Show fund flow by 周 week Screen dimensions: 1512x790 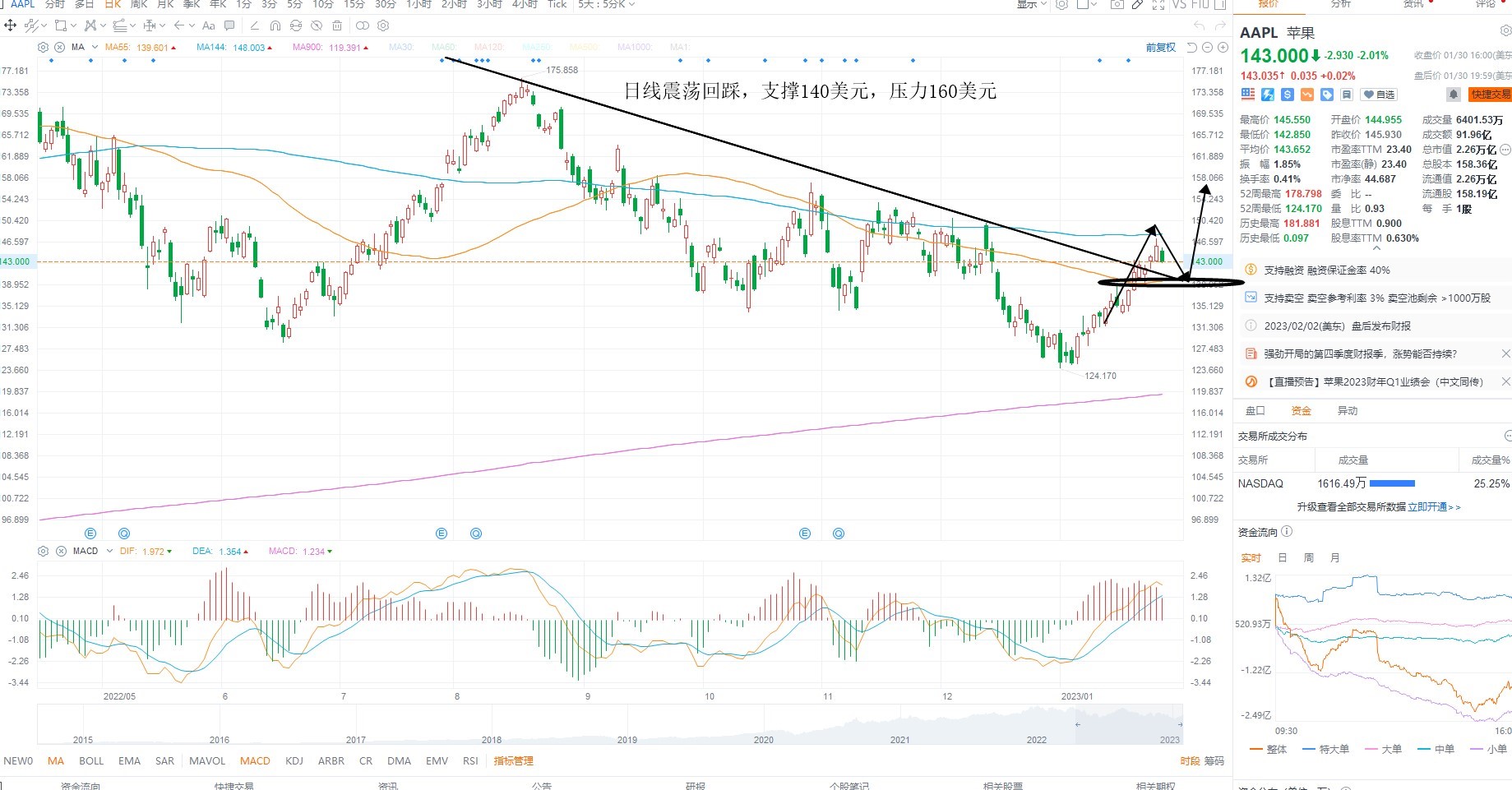click(1308, 558)
